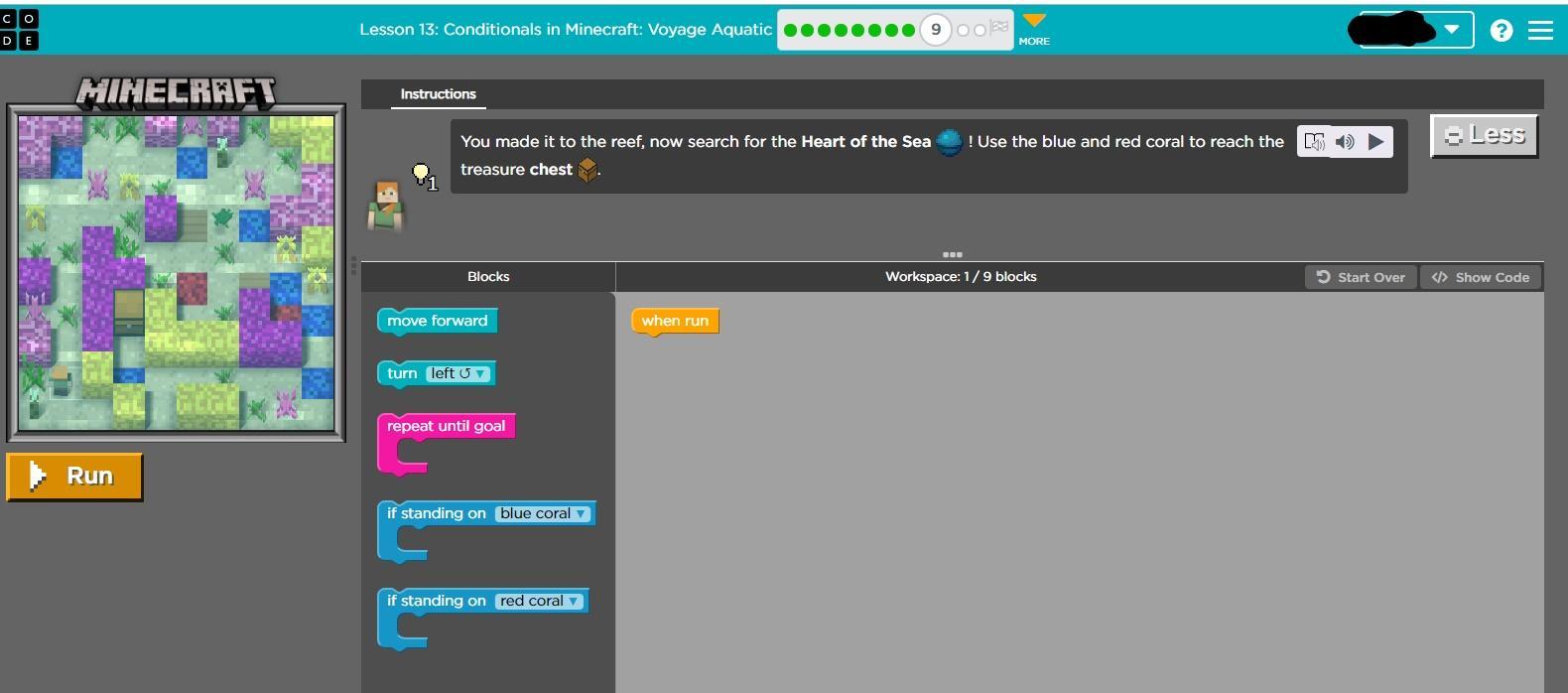Click the lesson end flag icon
Image resolution: width=1568 pixels, height=693 pixels.
coord(998,29)
